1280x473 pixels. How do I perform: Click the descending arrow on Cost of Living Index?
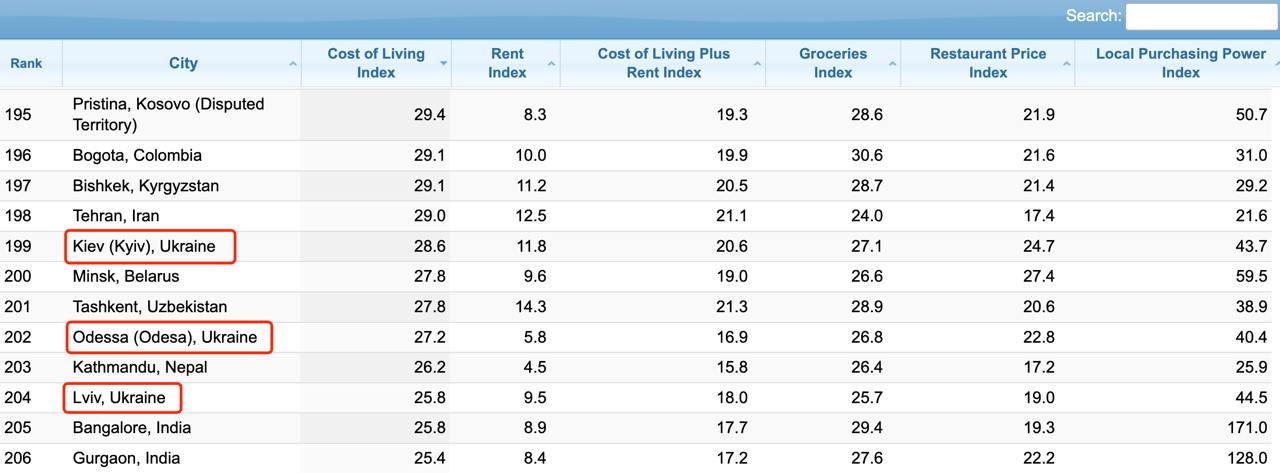pyautogui.click(x=443, y=64)
